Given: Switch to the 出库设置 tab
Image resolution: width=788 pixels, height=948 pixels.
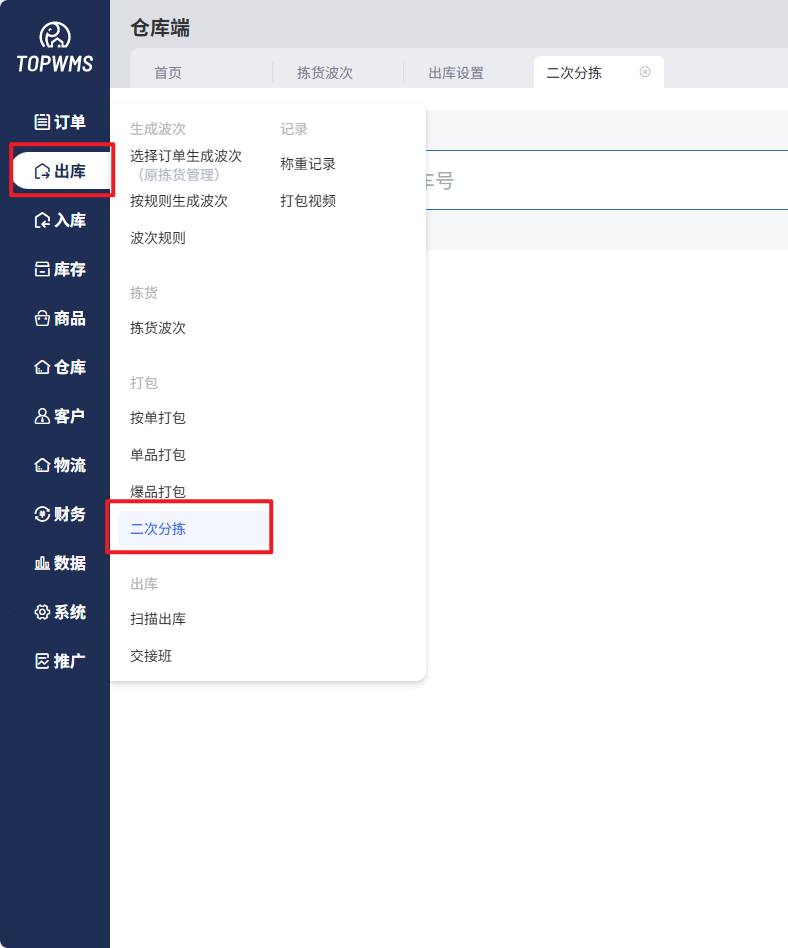Looking at the screenshot, I should coord(456,73).
